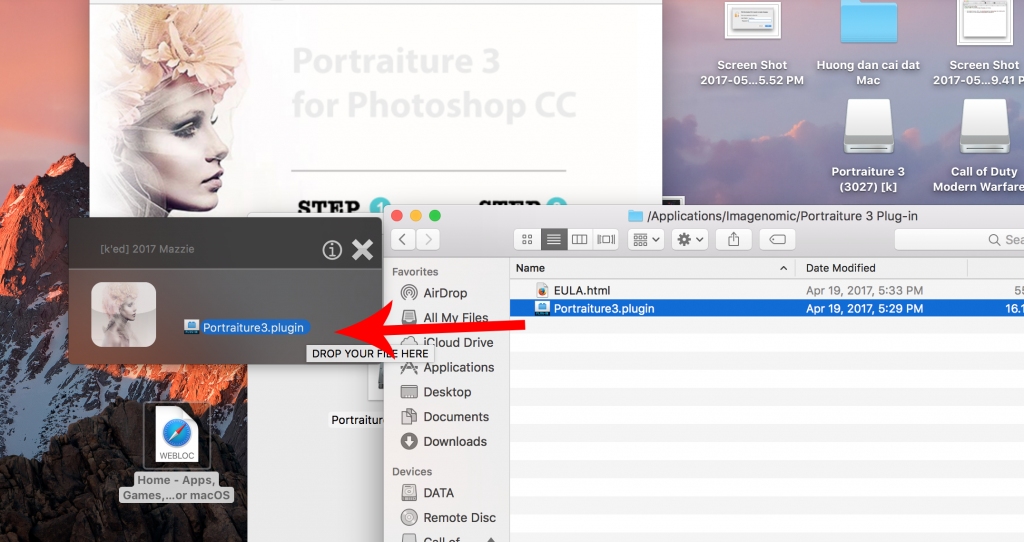This screenshot has width=1024, height=542.
Task: Click the Edit Tags toolbar button
Action: [777, 240]
